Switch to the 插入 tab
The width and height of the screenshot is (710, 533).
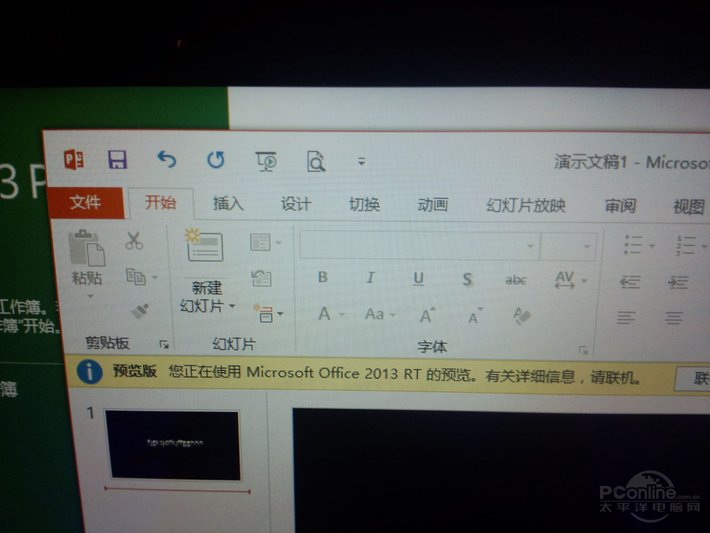229,203
